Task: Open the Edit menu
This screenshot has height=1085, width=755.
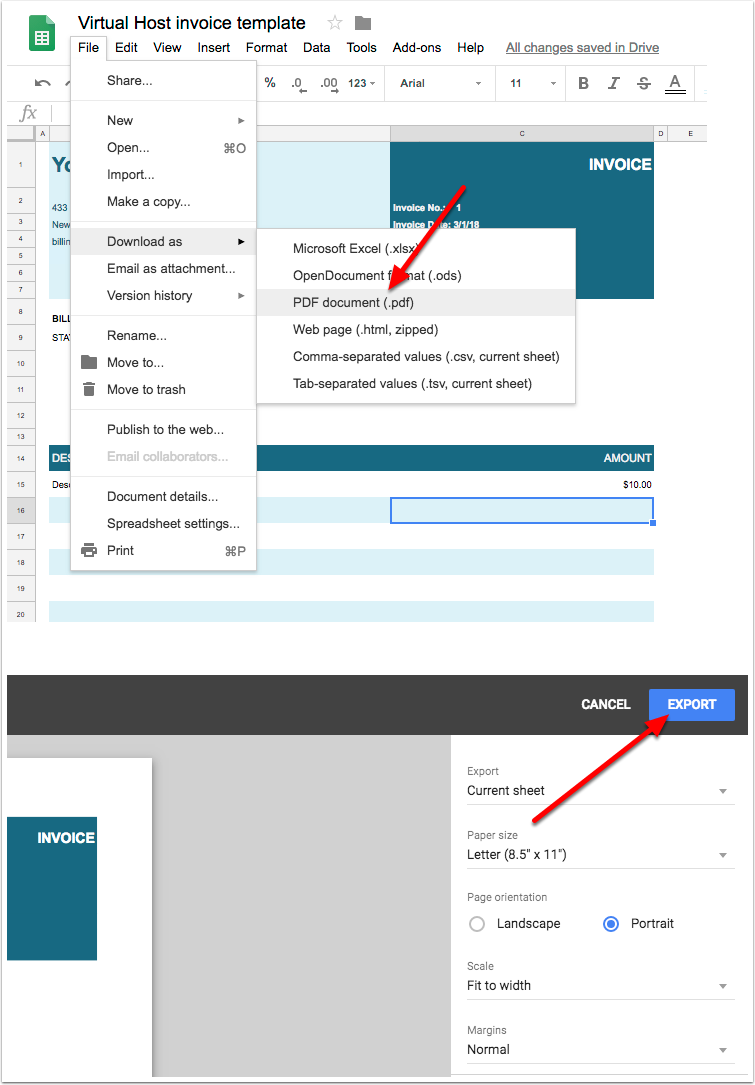Action: tap(126, 48)
